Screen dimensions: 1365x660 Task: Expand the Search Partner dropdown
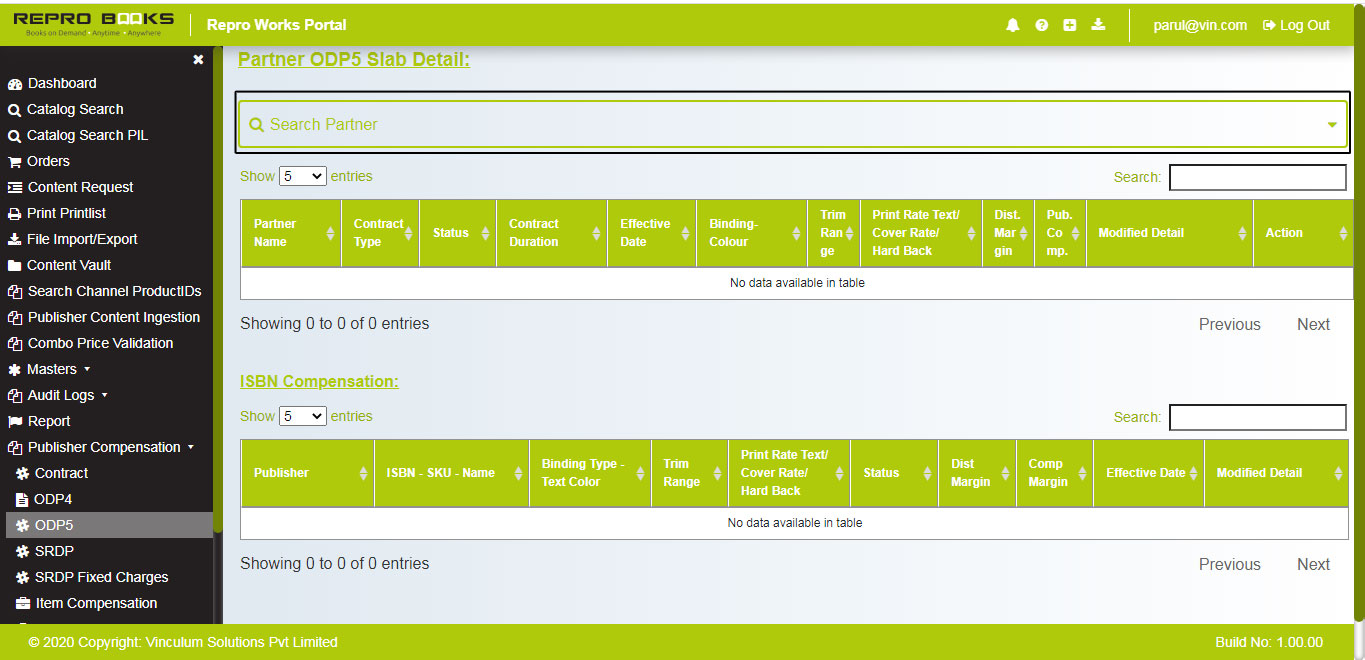pyautogui.click(x=1331, y=125)
